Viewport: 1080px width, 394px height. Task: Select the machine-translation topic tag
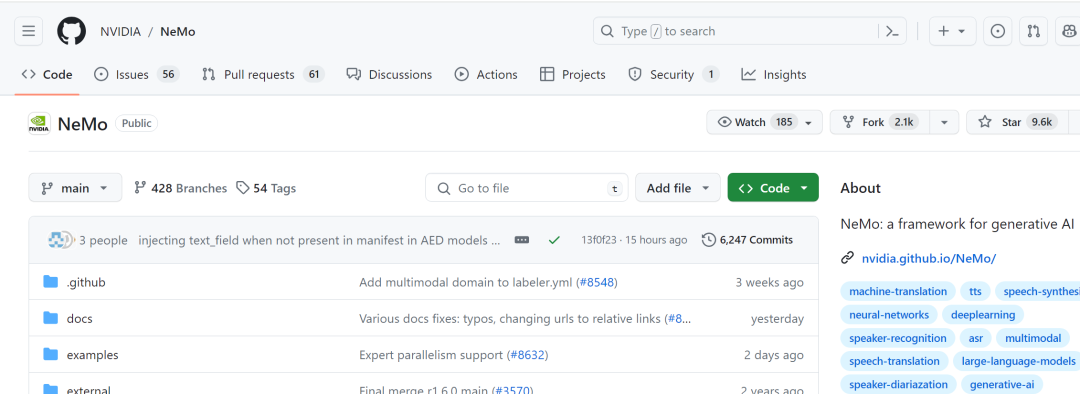[897, 291]
